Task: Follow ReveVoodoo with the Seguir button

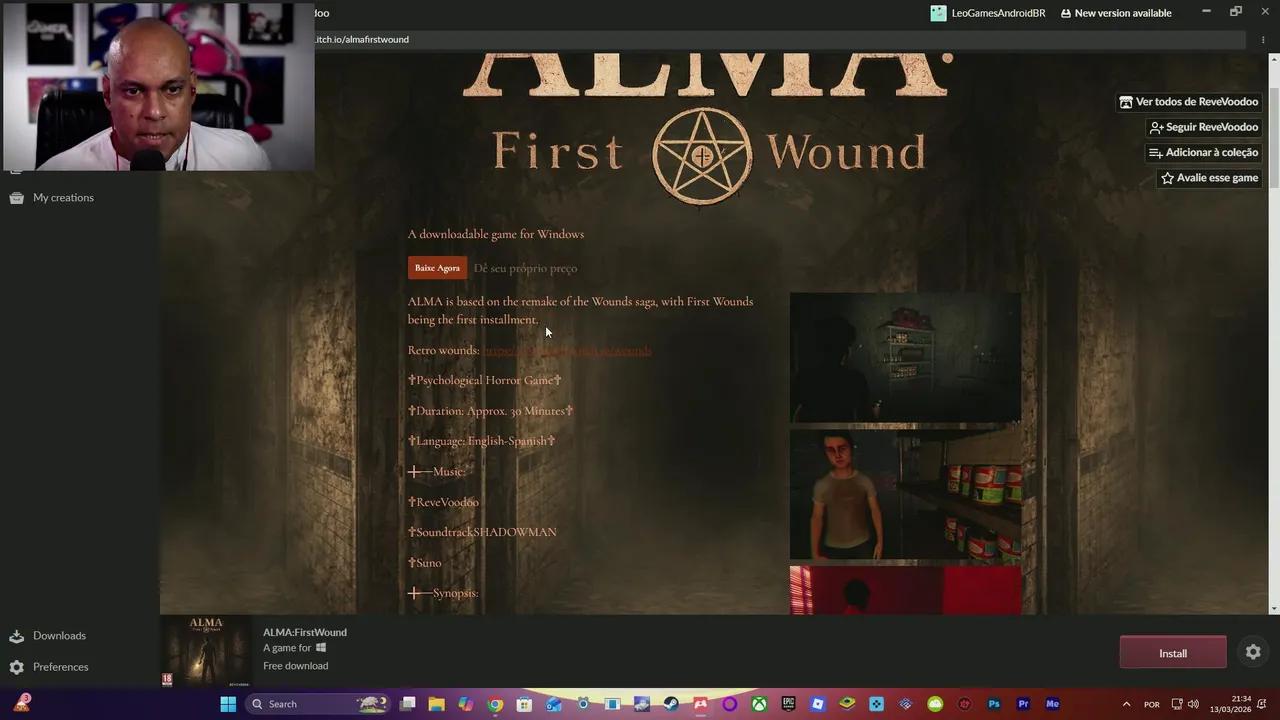Action: [x=1204, y=127]
